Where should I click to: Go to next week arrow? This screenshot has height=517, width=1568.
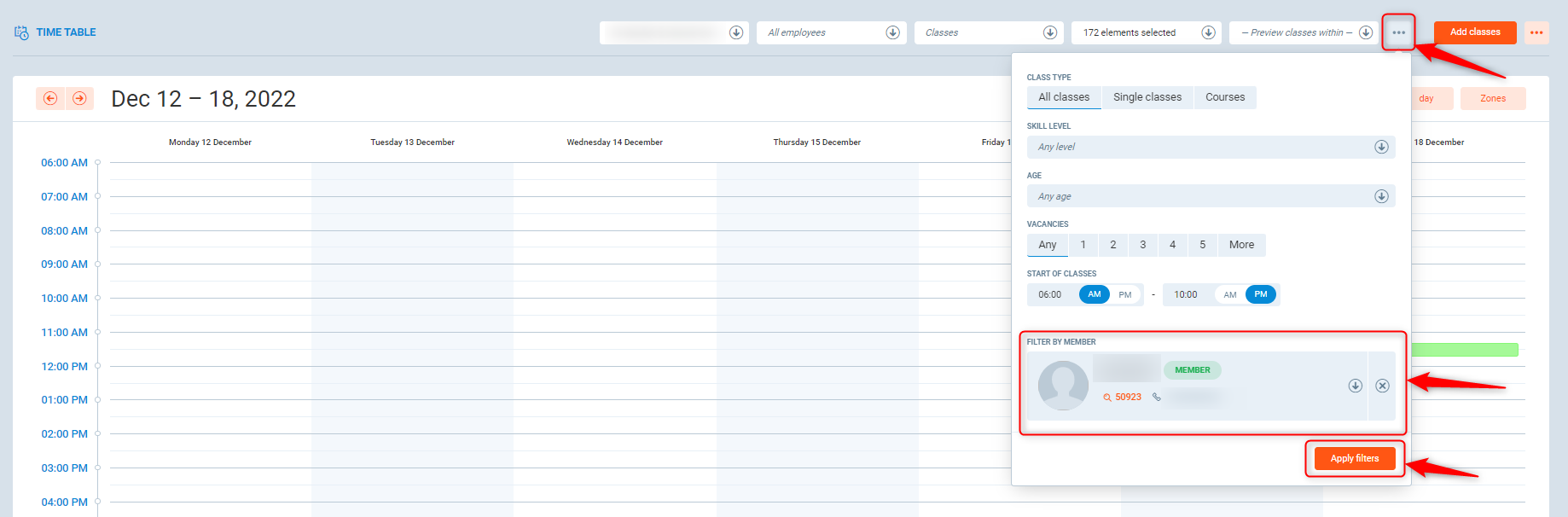pyautogui.click(x=79, y=98)
